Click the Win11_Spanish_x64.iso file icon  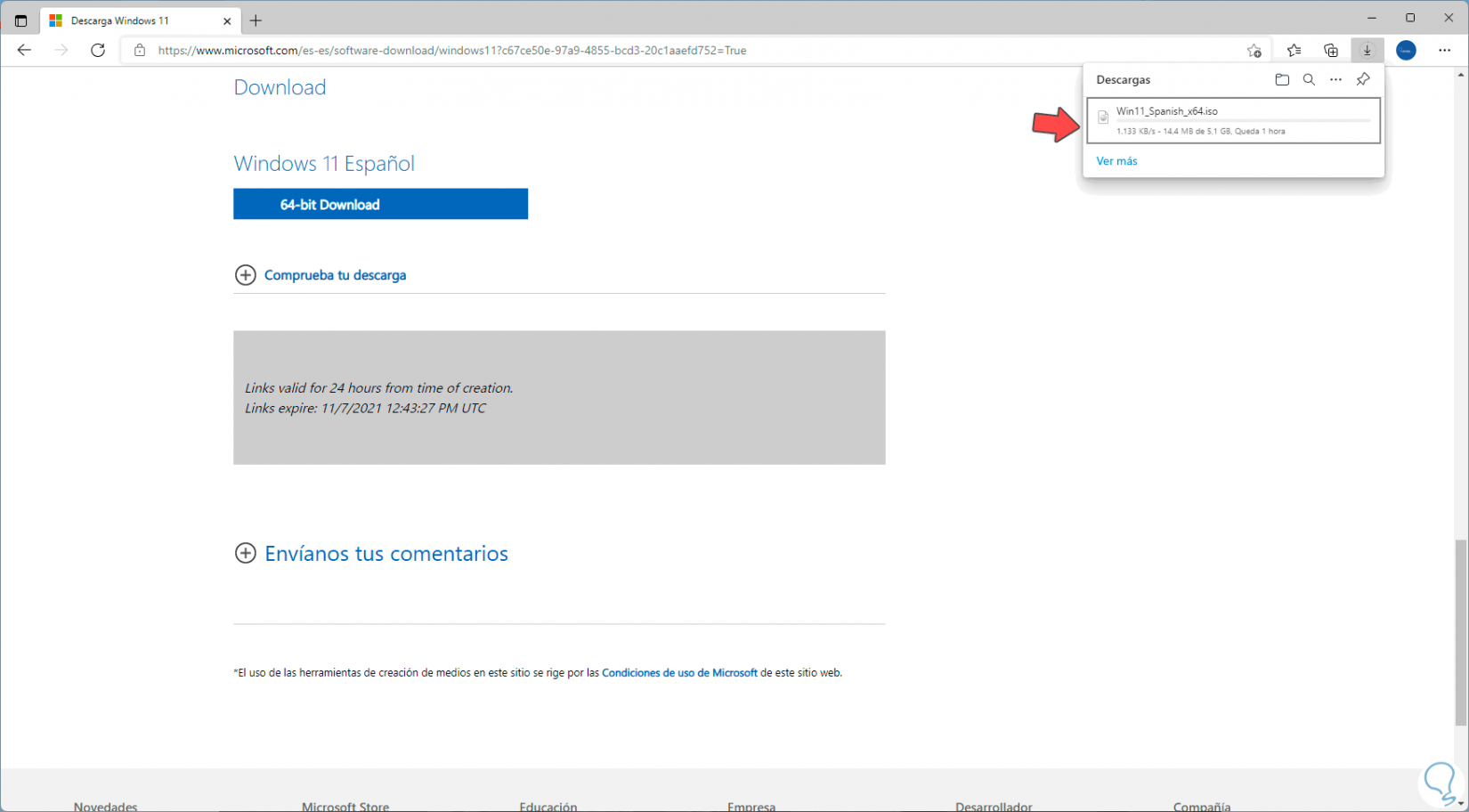click(x=1103, y=118)
